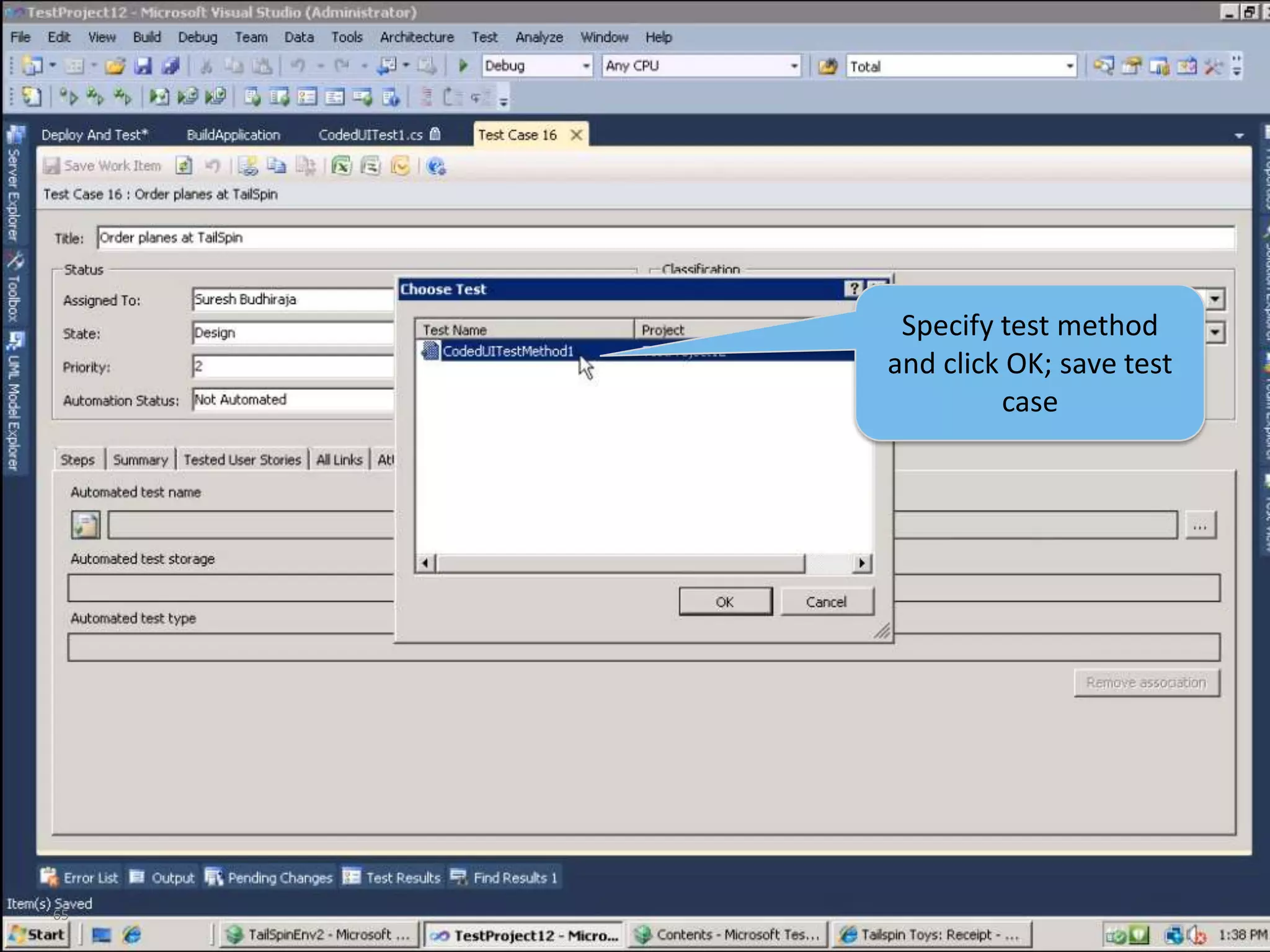Open the lower Classification dropdown arrow
This screenshot has width=1270, height=952.
pyautogui.click(x=1215, y=333)
